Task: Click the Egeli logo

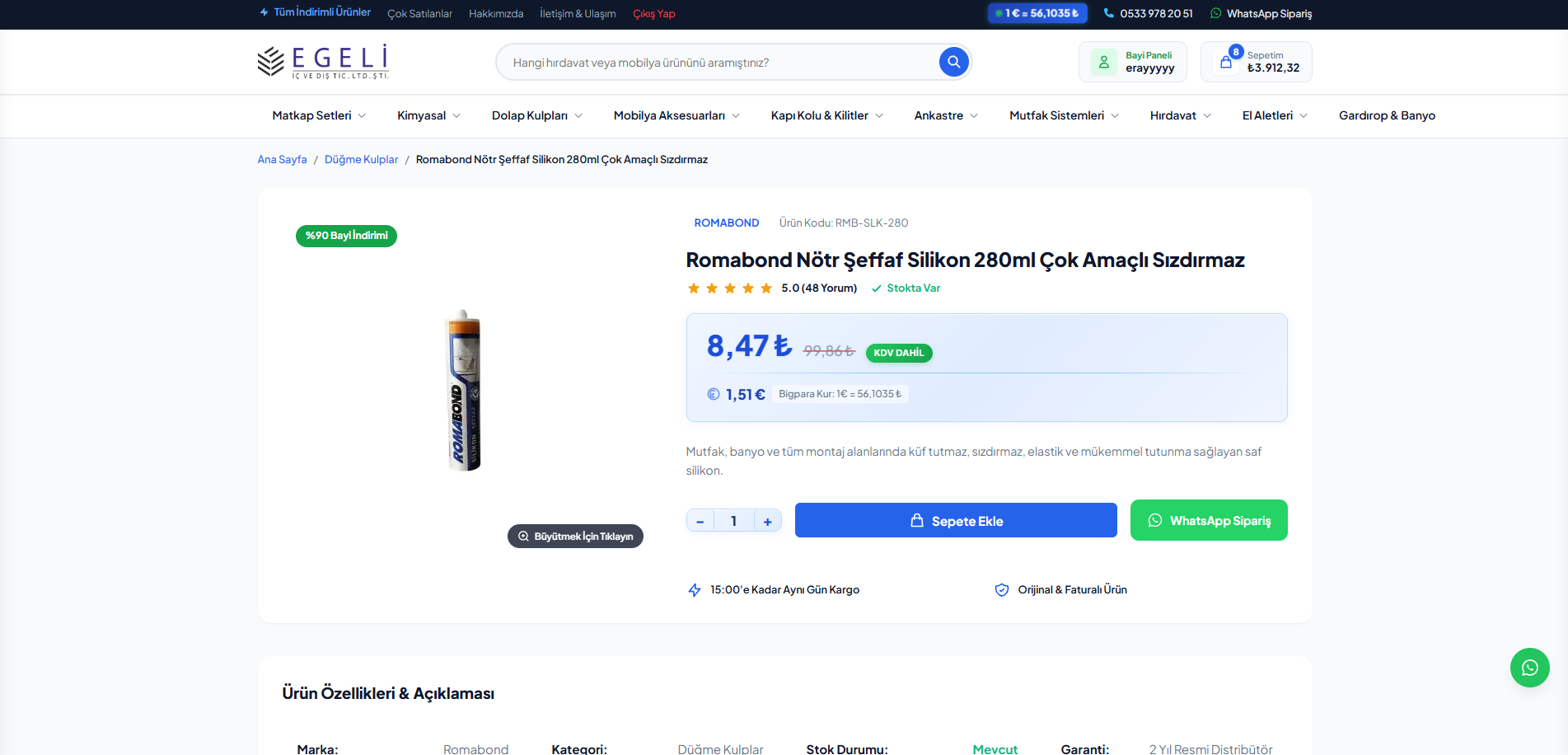Action: (x=323, y=62)
